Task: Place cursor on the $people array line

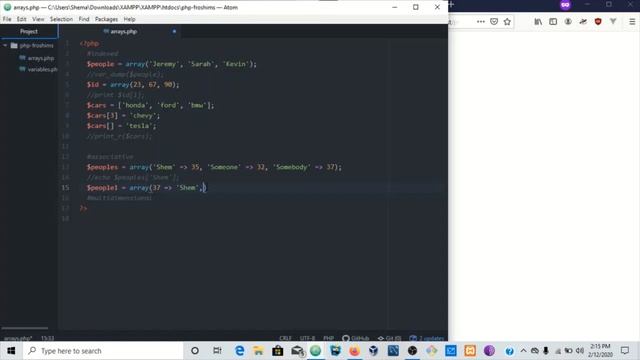Action: pos(171,64)
